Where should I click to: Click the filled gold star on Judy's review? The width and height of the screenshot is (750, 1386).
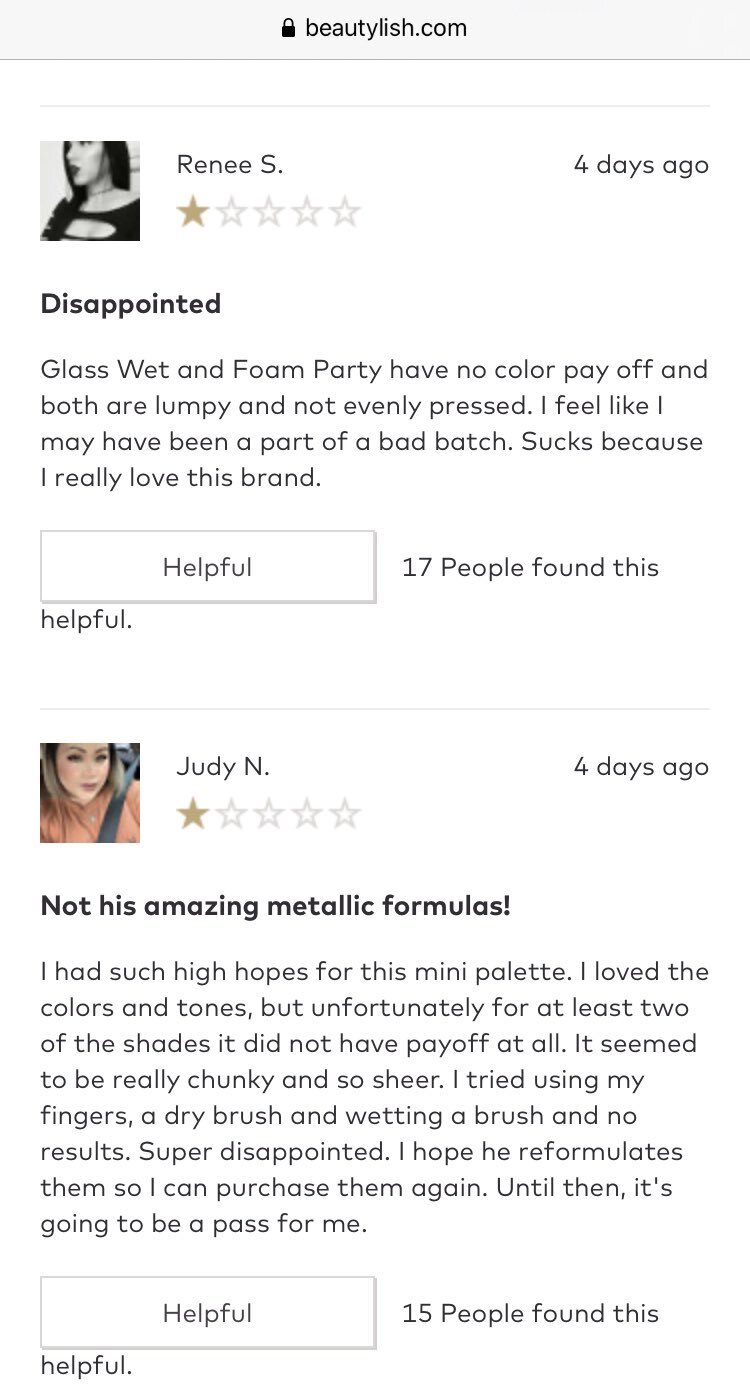point(192,814)
